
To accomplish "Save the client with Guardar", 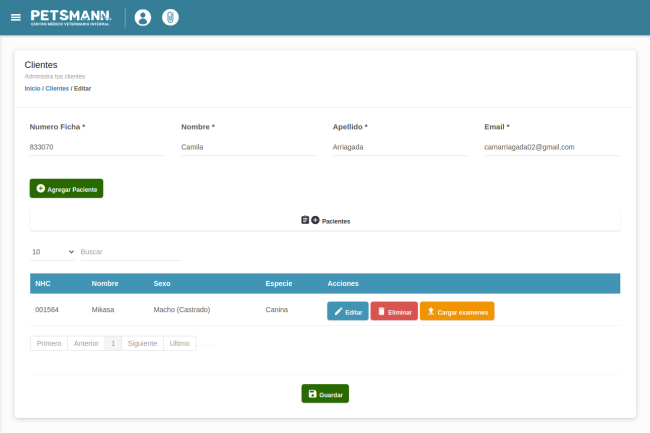I will coord(325,394).
